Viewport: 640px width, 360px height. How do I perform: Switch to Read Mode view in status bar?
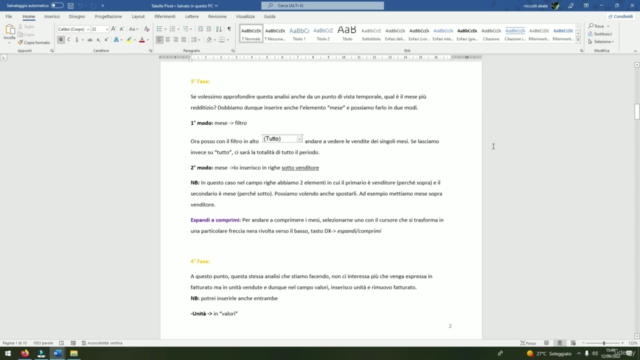click(x=547, y=343)
